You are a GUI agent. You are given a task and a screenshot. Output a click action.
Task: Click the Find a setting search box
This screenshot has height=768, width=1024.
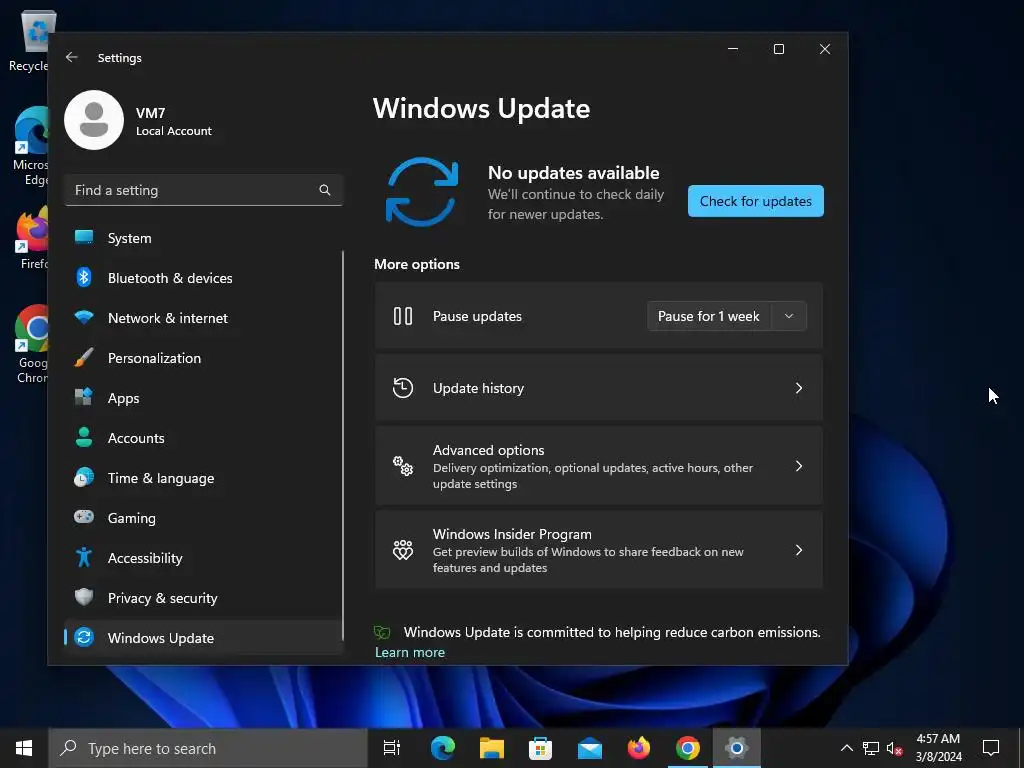[203, 190]
